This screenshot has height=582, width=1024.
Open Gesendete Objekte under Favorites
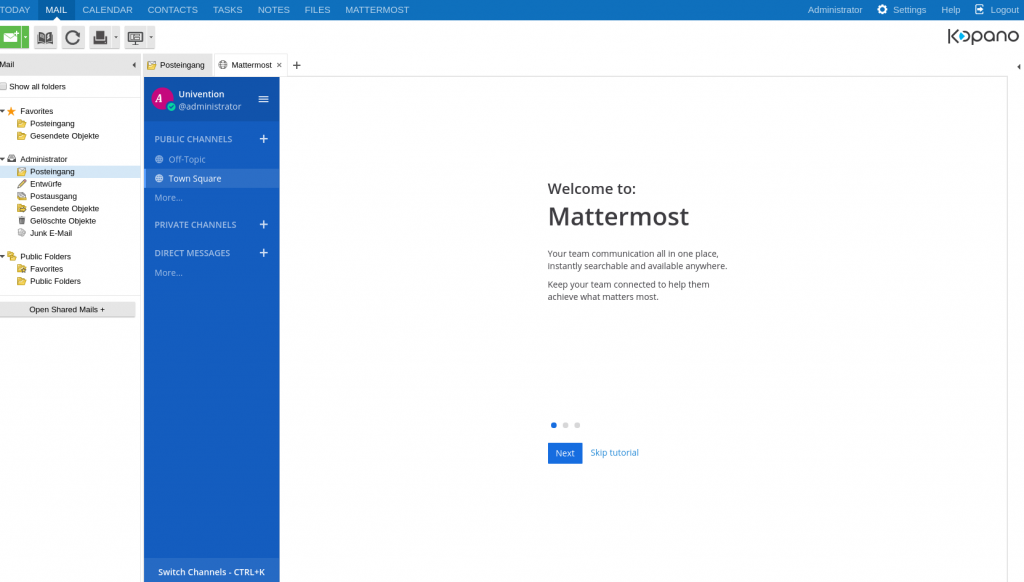coord(65,136)
